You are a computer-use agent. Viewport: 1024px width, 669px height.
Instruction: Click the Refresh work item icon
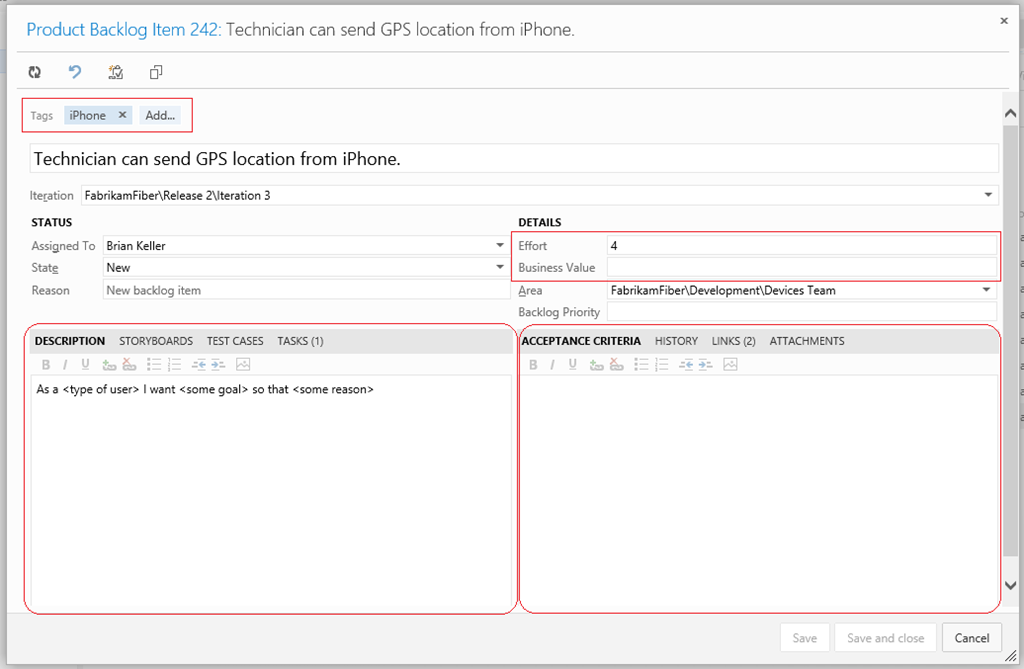pyautogui.click(x=35, y=72)
